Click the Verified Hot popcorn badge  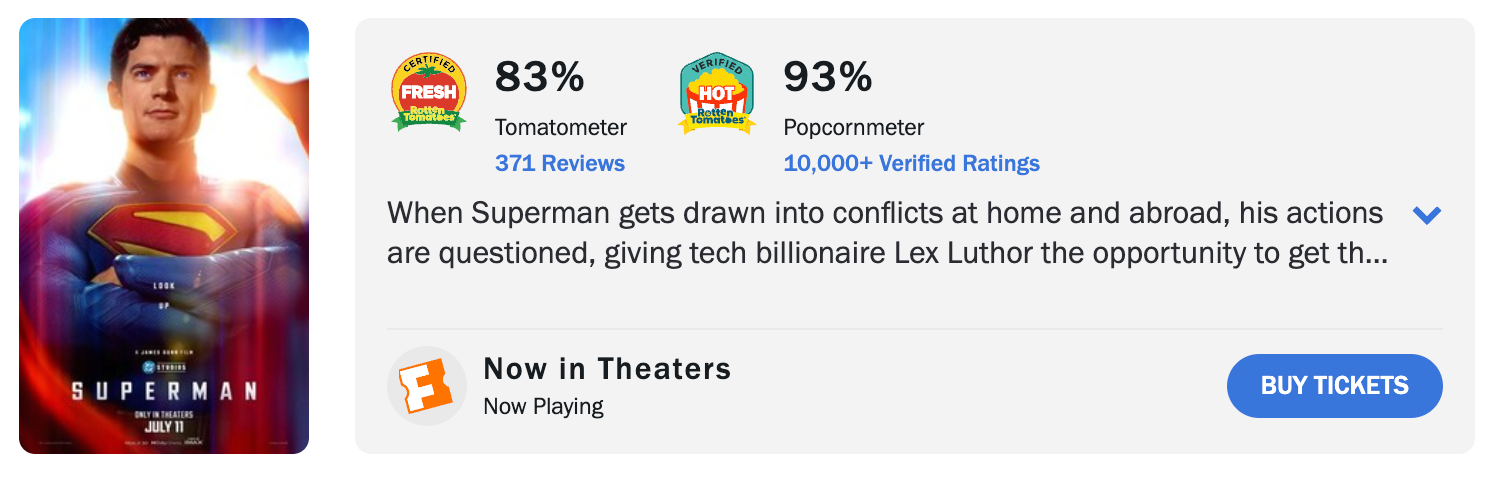pyautogui.click(x=715, y=93)
